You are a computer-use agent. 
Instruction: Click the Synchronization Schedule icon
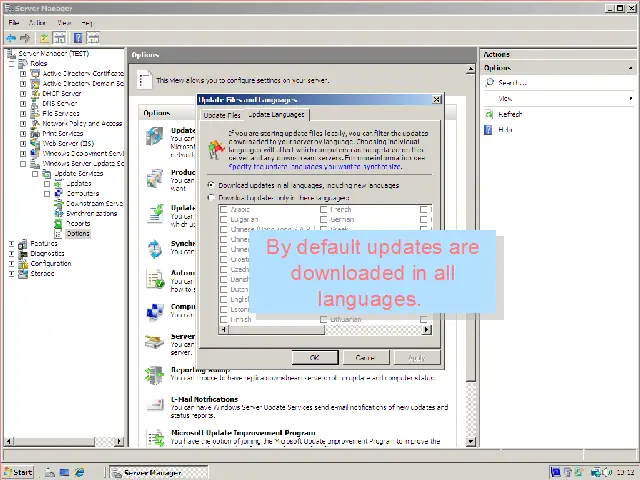coord(155,249)
